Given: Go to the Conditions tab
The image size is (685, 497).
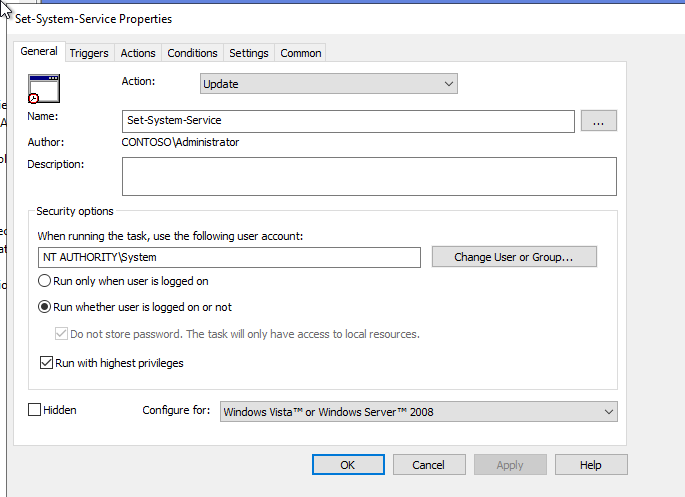Looking at the screenshot, I should coord(192,53).
